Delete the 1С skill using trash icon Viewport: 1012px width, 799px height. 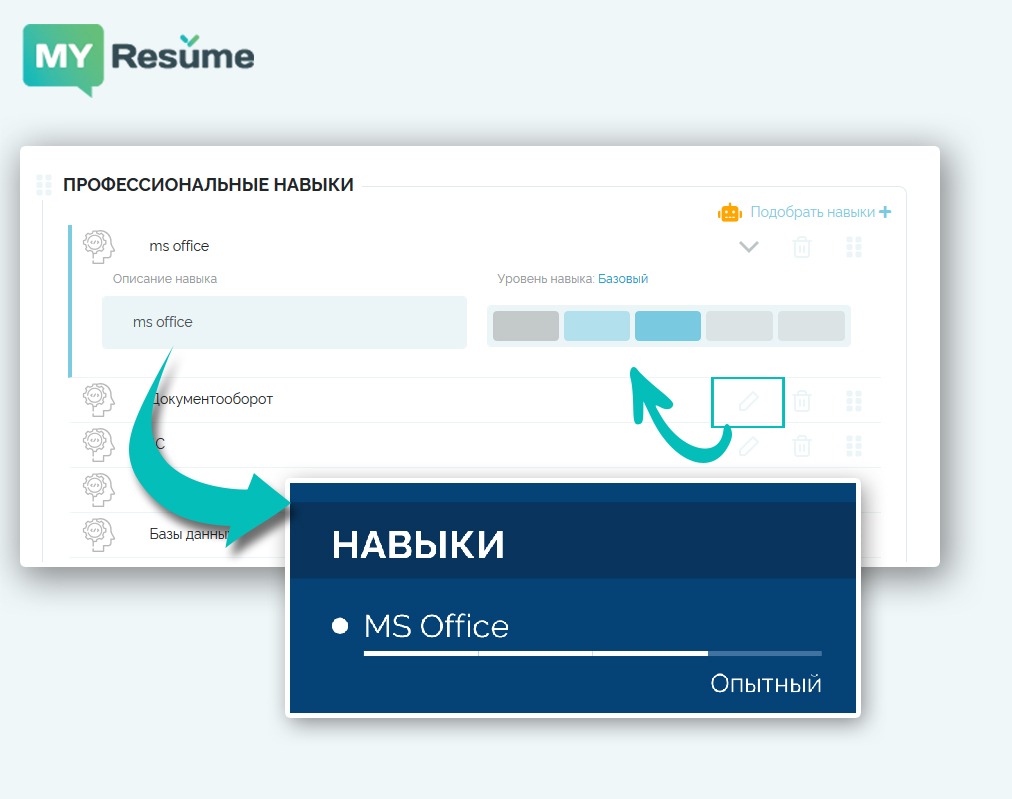801,446
